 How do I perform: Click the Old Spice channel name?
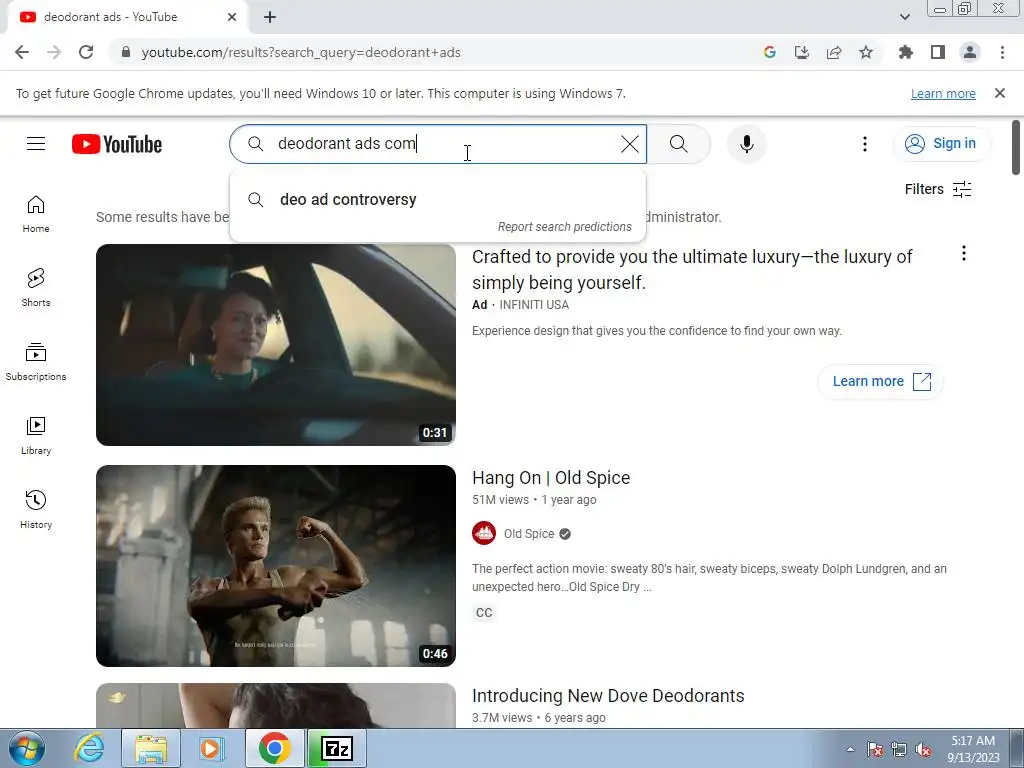pyautogui.click(x=528, y=534)
